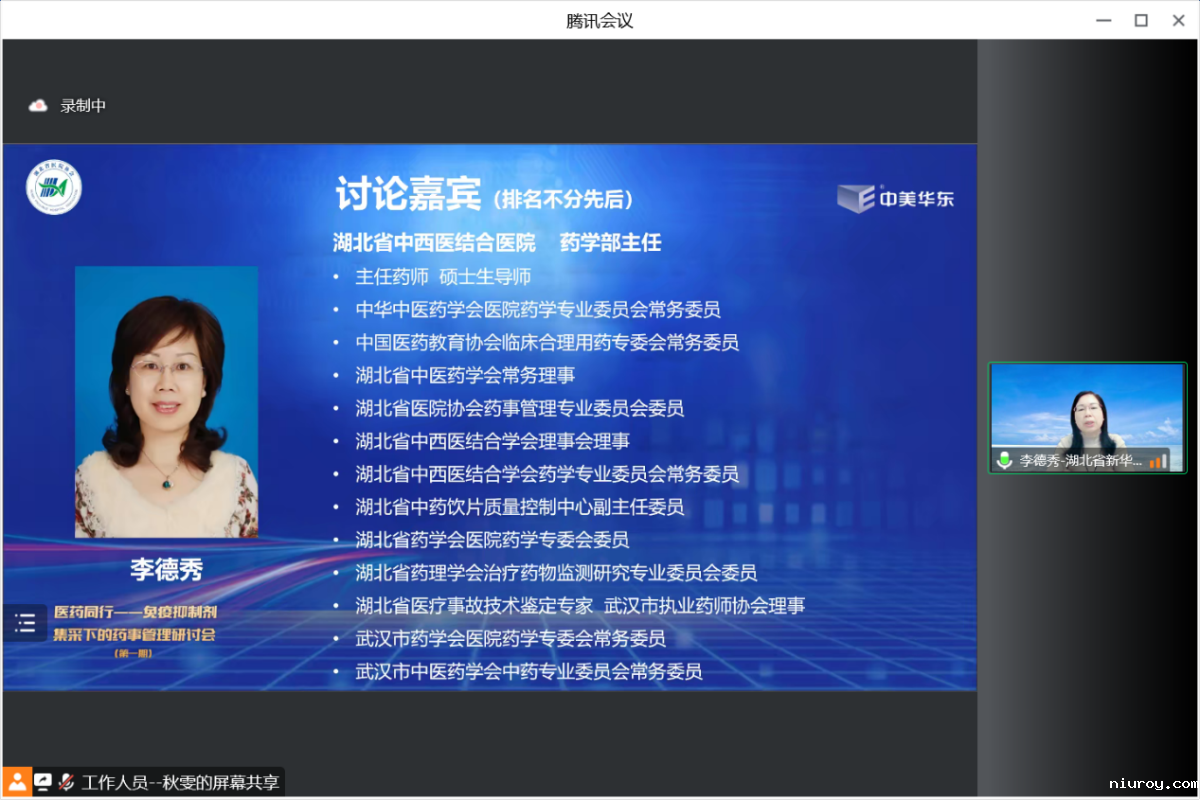Click the muted microphone icon in bottom bar
Viewport: 1200px width, 800px height.
[67, 782]
